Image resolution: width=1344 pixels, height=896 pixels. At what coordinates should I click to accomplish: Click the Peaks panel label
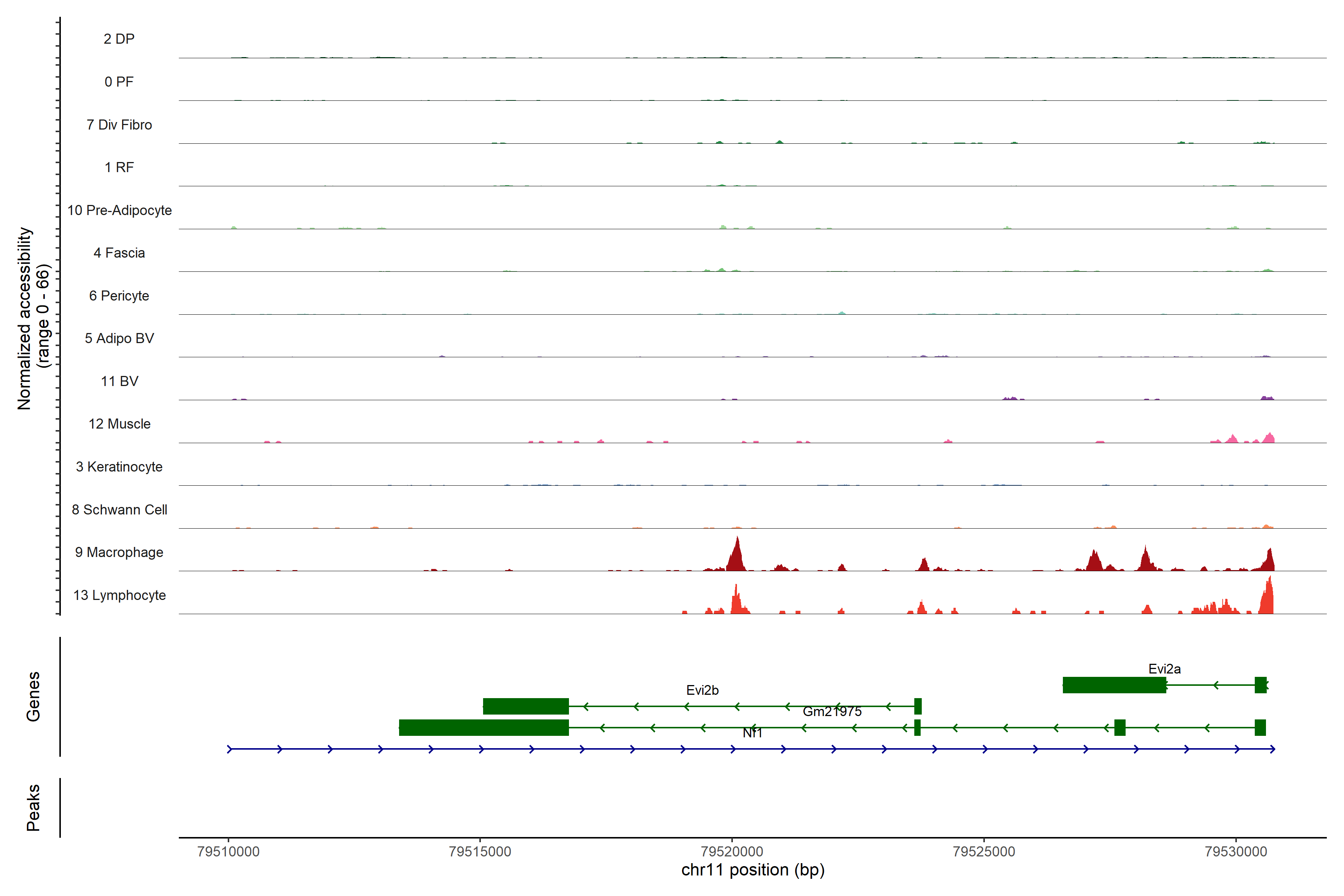coord(33,808)
